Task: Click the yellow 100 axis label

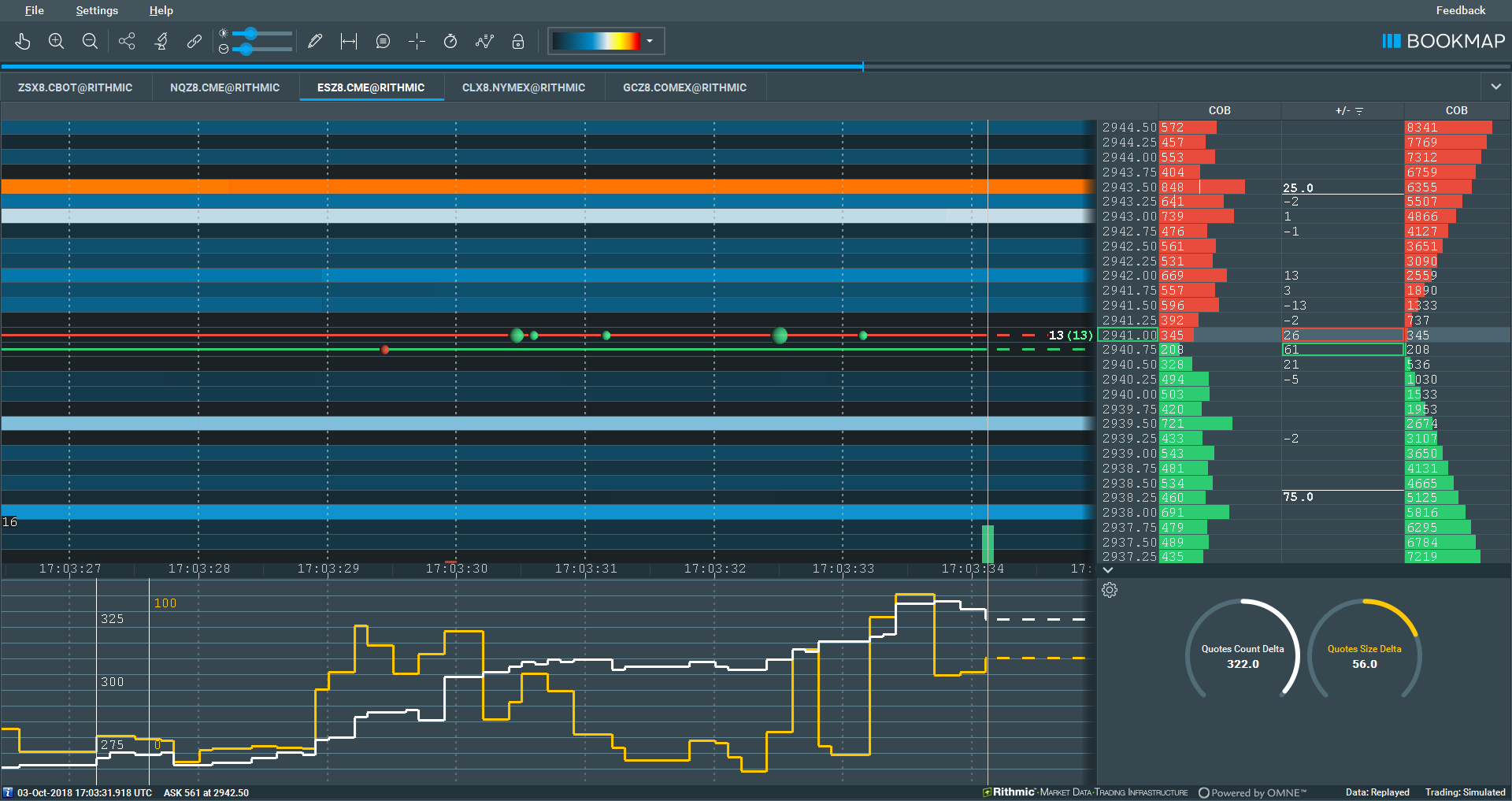Action: point(165,603)
